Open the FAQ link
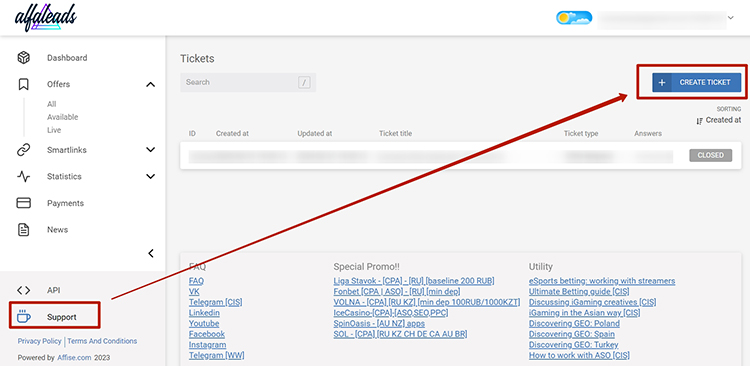The width and height of the screenshot is (750, 366). click(x=196, y=281)
